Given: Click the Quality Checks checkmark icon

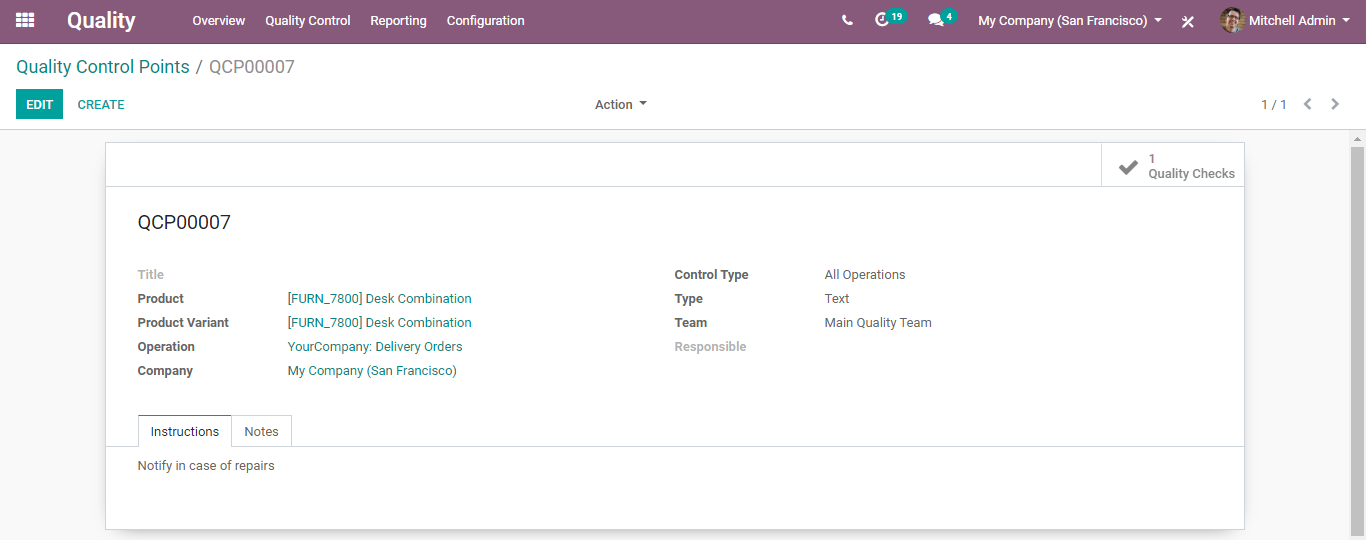Looking at the screenshot, I should coord(1128,167).
